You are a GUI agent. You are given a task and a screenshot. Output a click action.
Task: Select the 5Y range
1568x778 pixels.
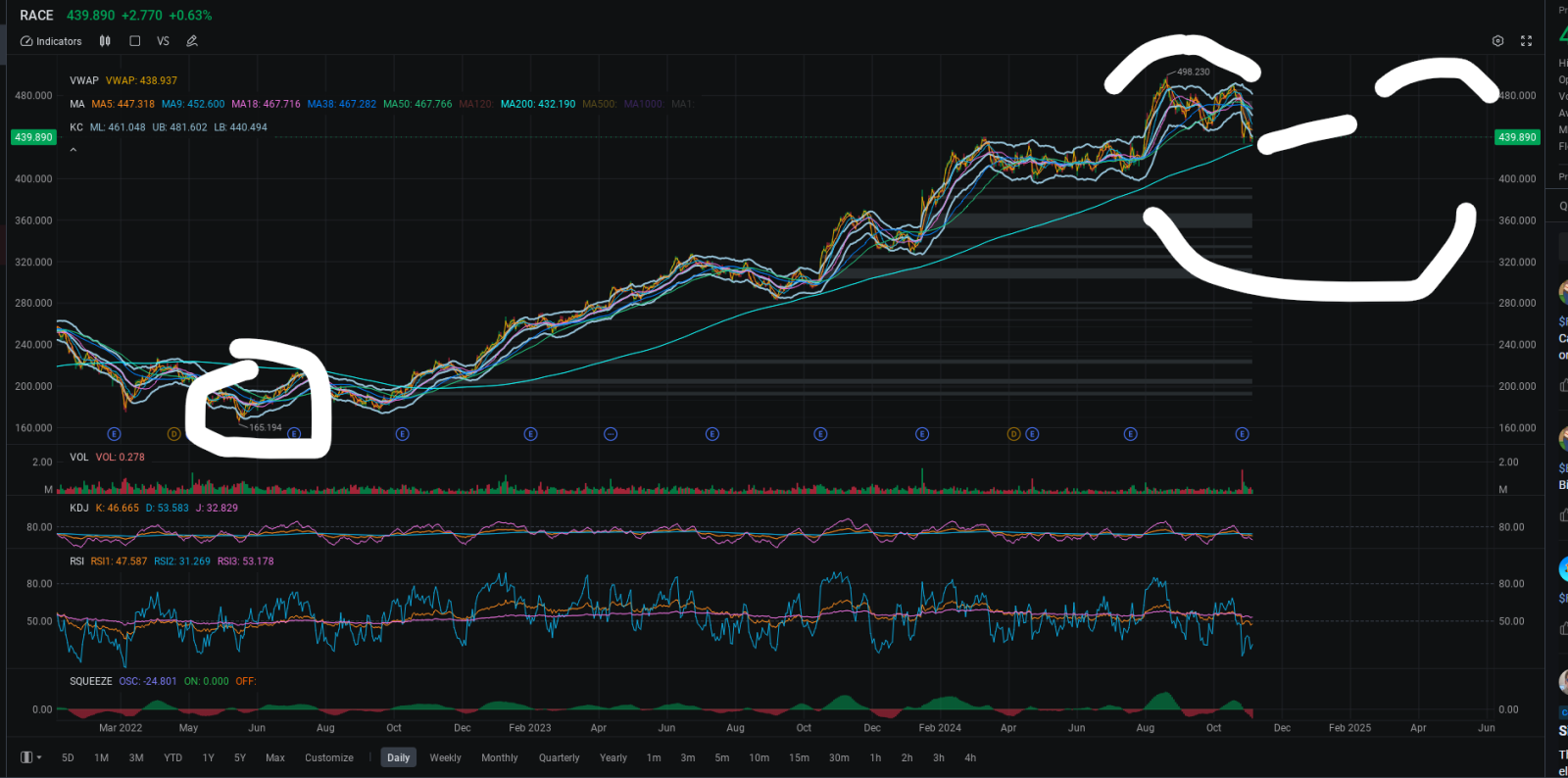click(240, 757)
